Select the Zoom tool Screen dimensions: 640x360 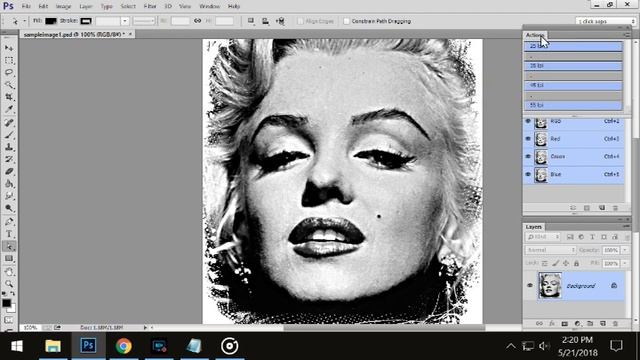pos(9,284)
